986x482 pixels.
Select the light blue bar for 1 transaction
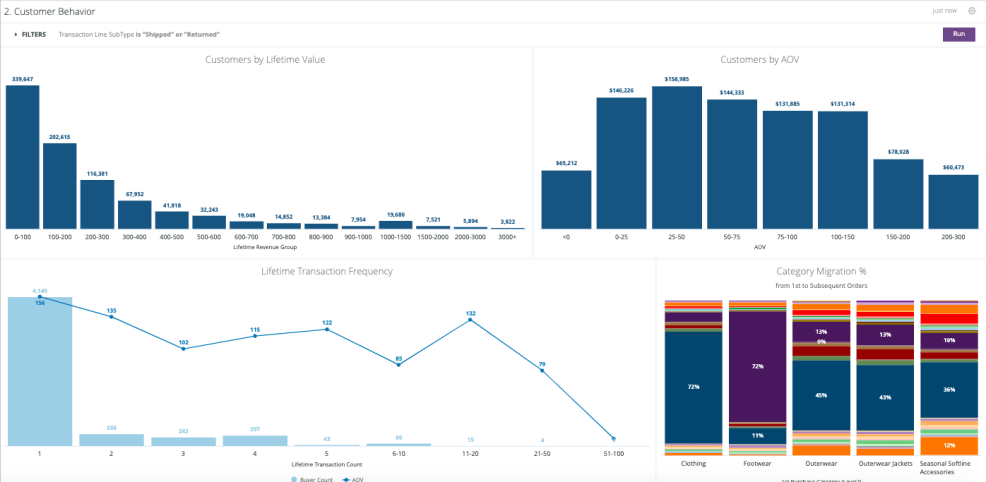(40, 371)
